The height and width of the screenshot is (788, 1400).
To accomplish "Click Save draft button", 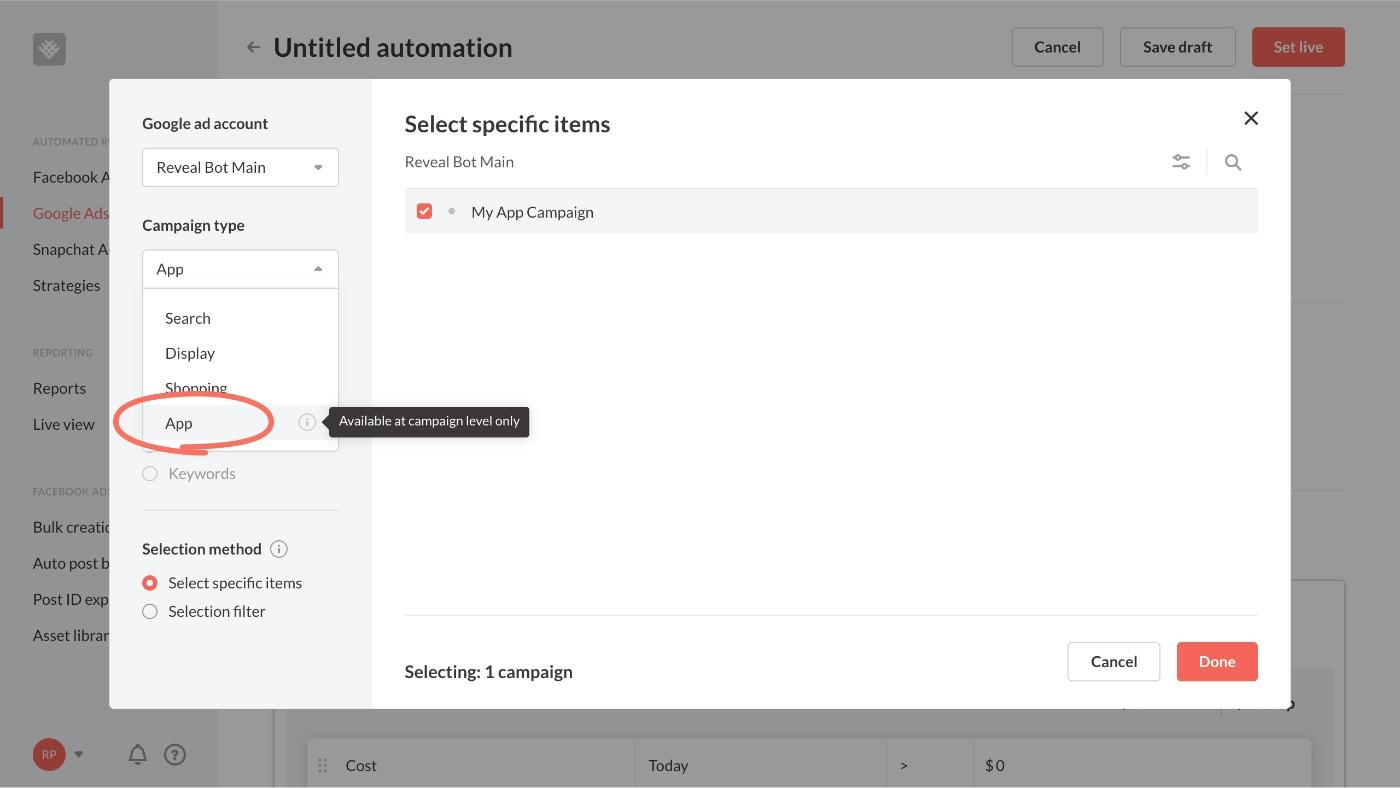I will 1177,47.
